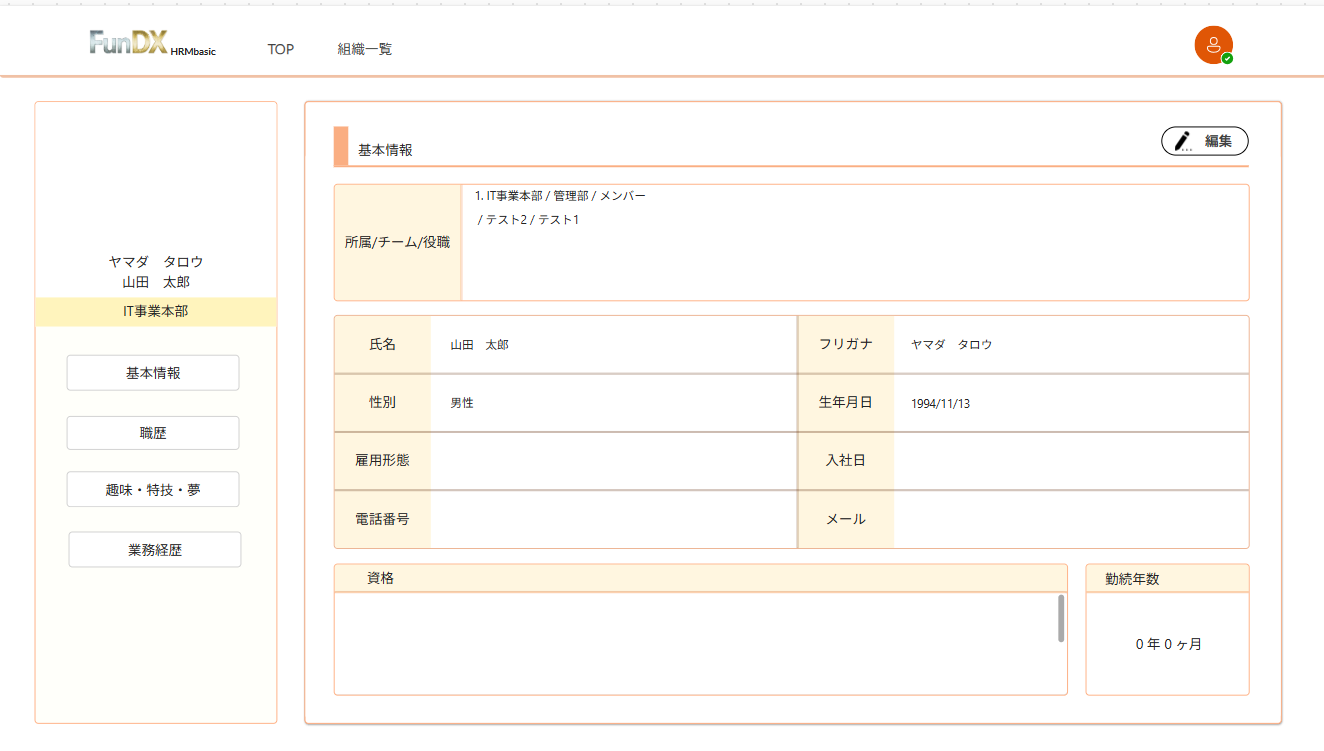Screen dimensions: 1324x751
Task: Open the 職歴 section
Action: pos(153,433)
